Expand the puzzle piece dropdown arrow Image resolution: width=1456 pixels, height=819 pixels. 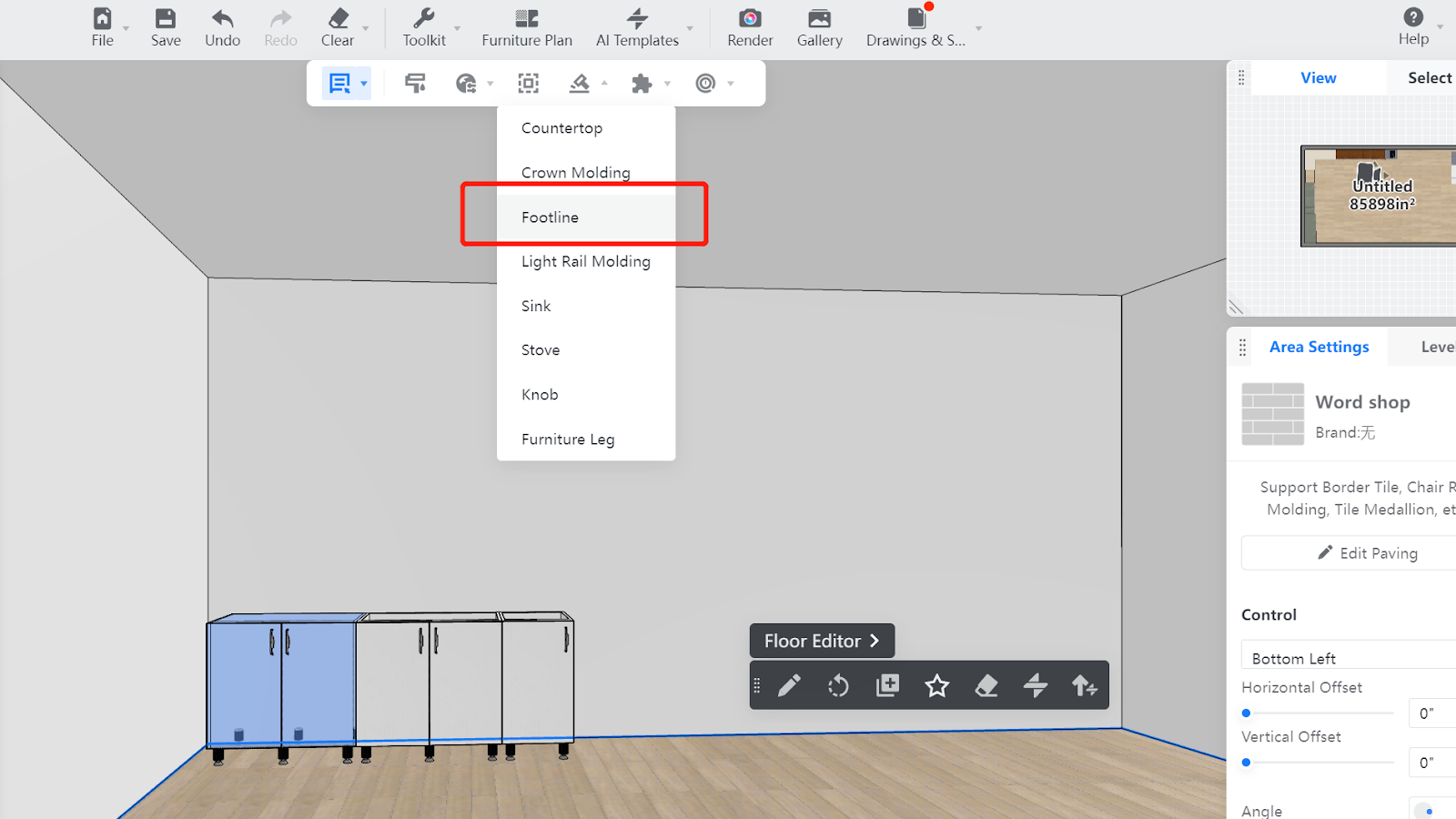point(667,84)
